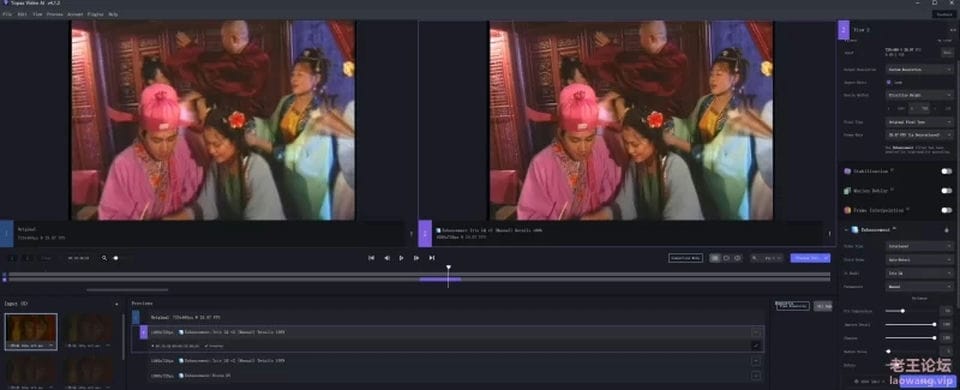Click the purple view 2 number badge
Image resolution: width=960 pixels, height=390 pixels.
pyautogui.click(x=424, y=233)
